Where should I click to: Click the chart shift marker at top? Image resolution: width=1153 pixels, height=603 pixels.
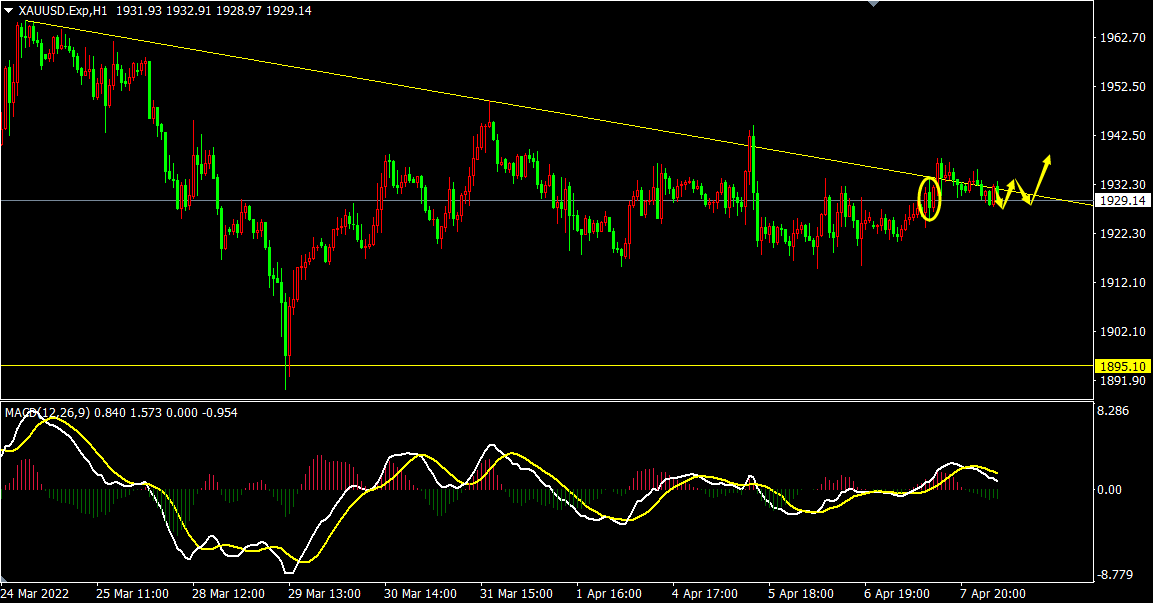click(x=875, y=4)
